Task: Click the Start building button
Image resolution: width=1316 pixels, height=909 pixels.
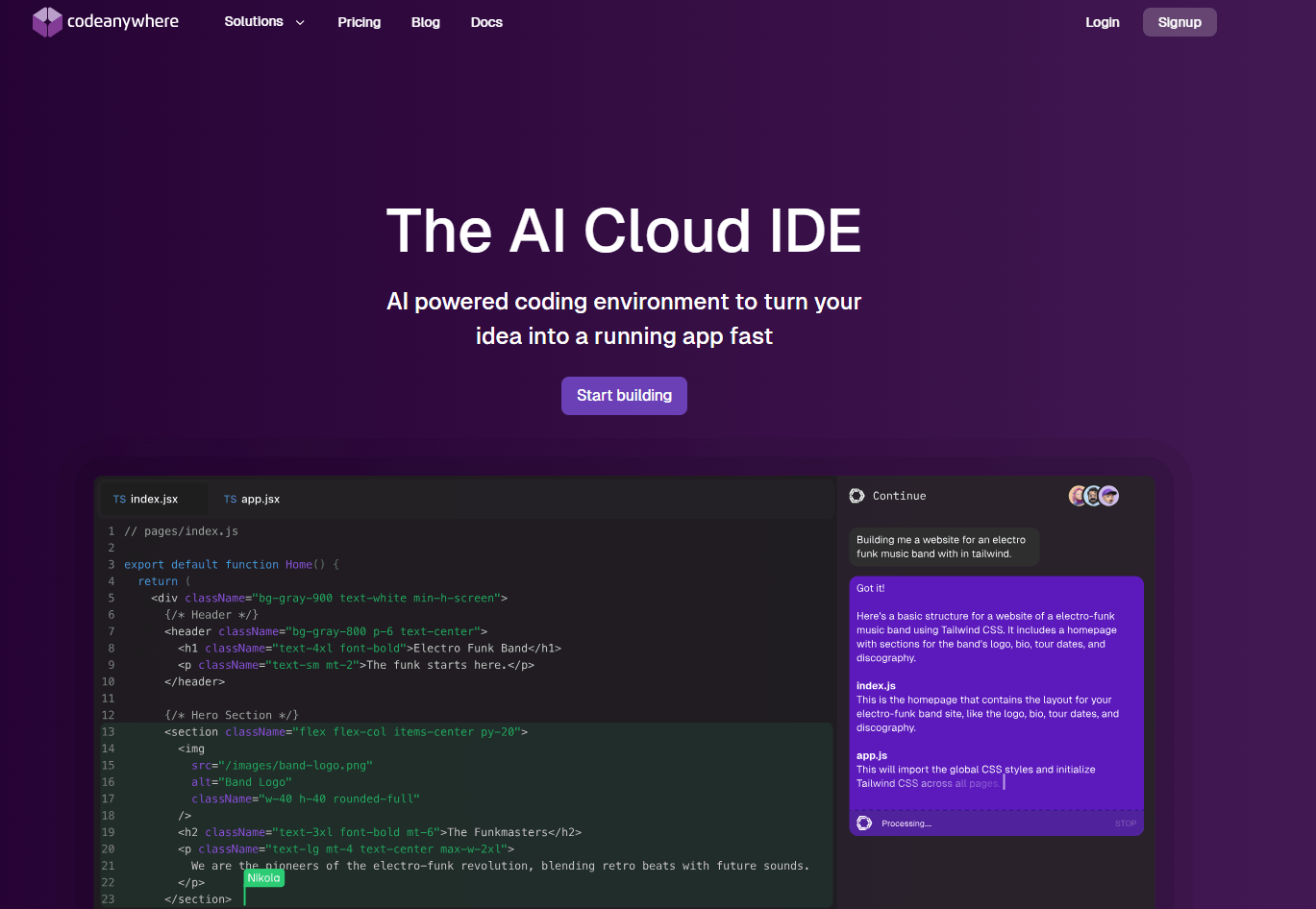Action: pyautogui.click(x=624, y=395)
